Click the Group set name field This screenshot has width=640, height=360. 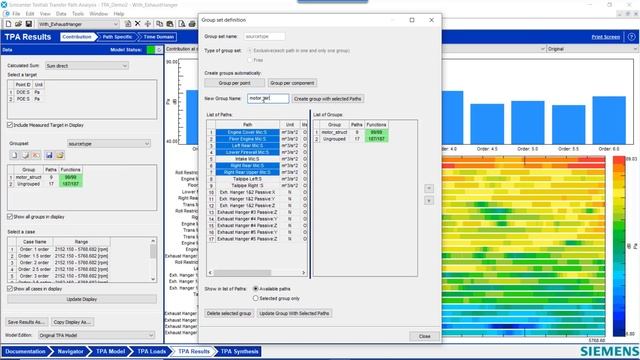click(x=264, y=36)
